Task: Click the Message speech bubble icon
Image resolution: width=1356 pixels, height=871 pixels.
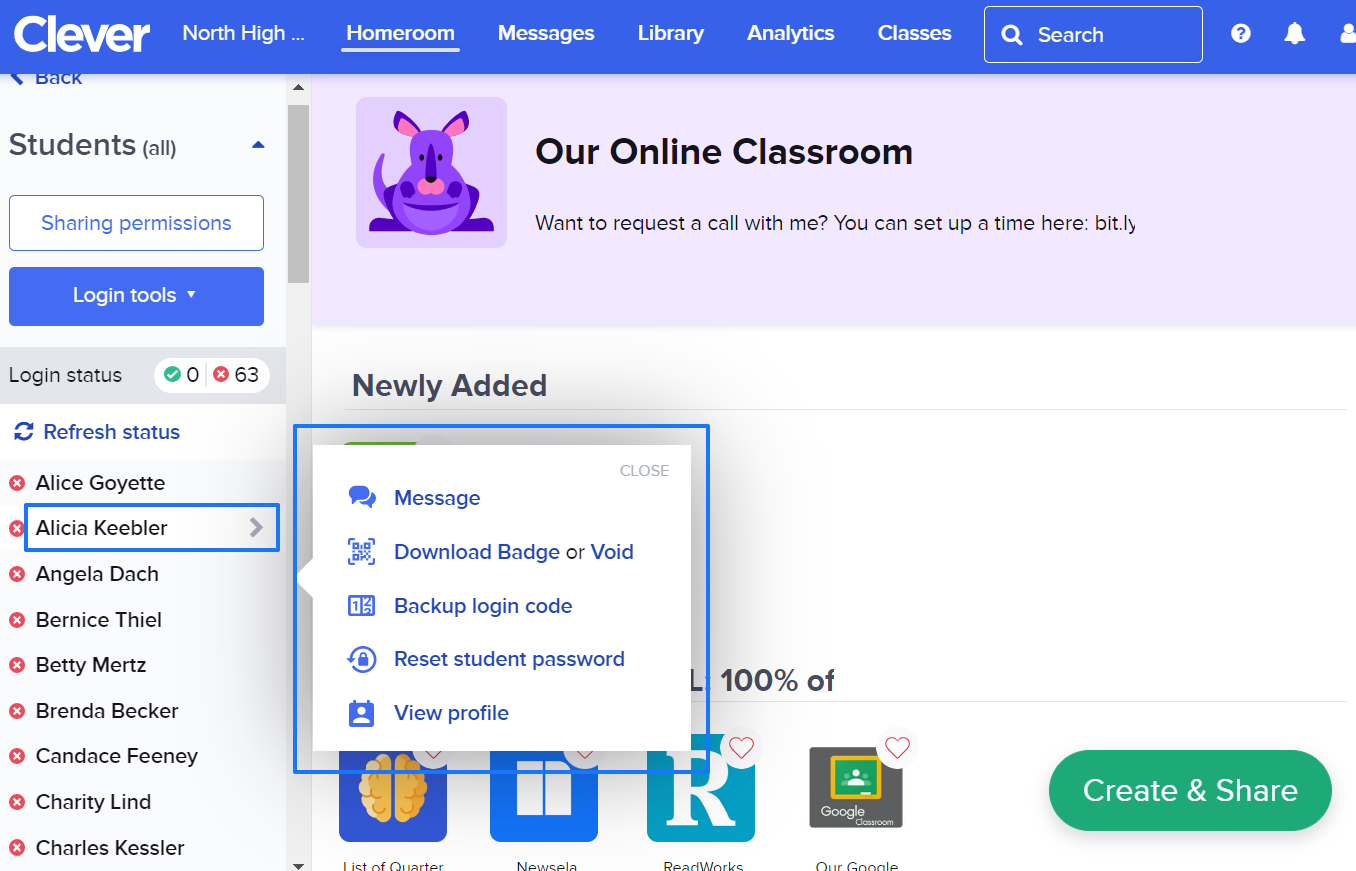Action: pyautogui.click(x=361, y=496)
